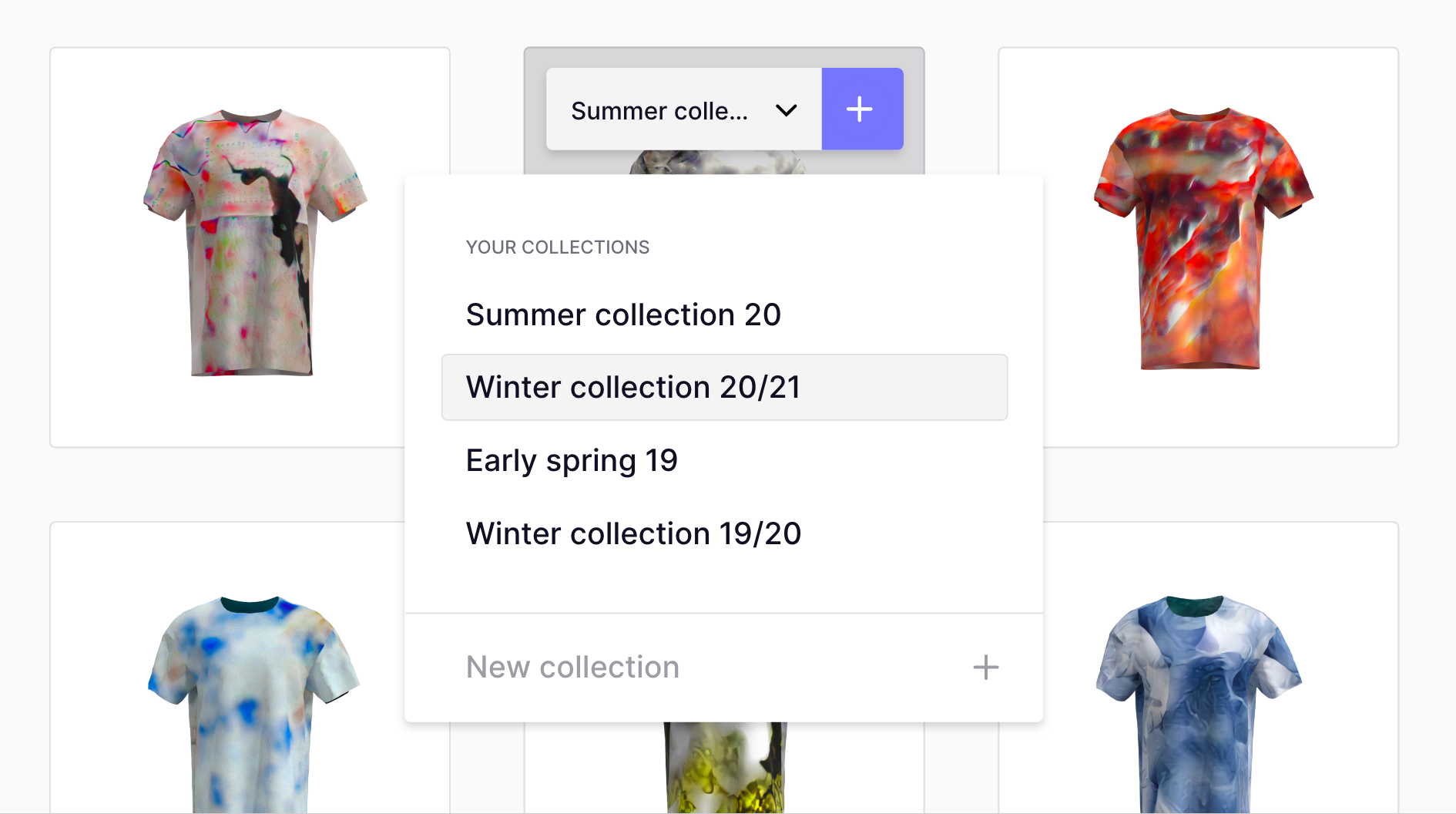1456x814 pixels.
Task: Click the grey t-shirt behind collection selector
Action: tap(716, 163)
